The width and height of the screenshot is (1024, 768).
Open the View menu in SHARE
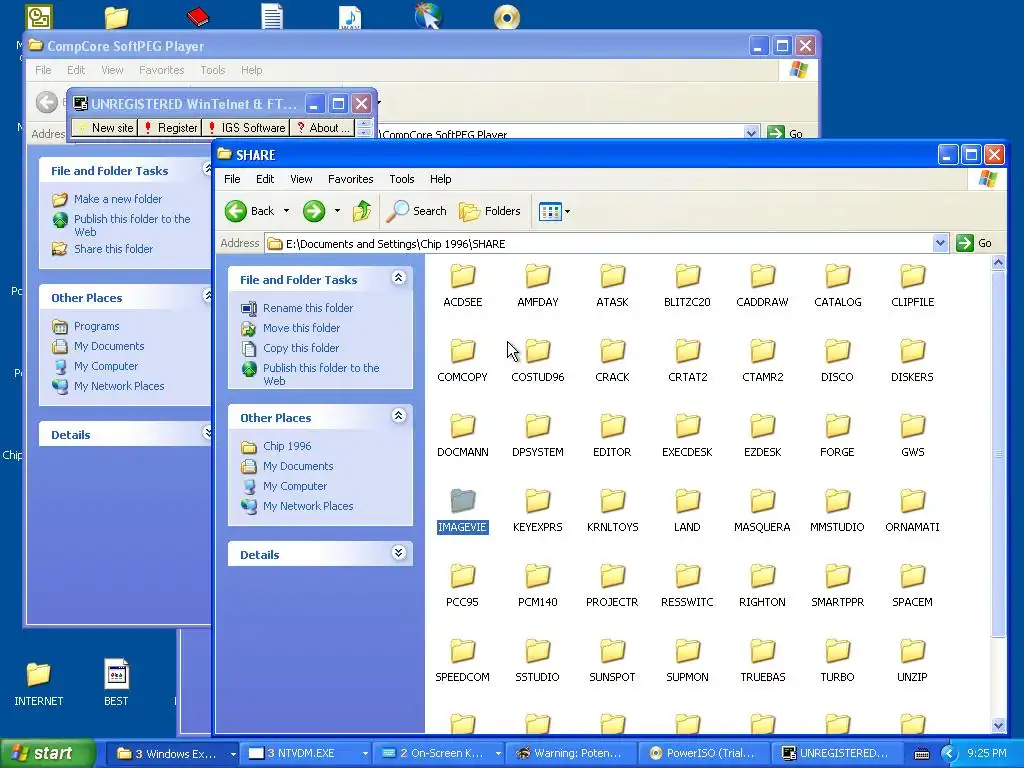pos(301,179)
